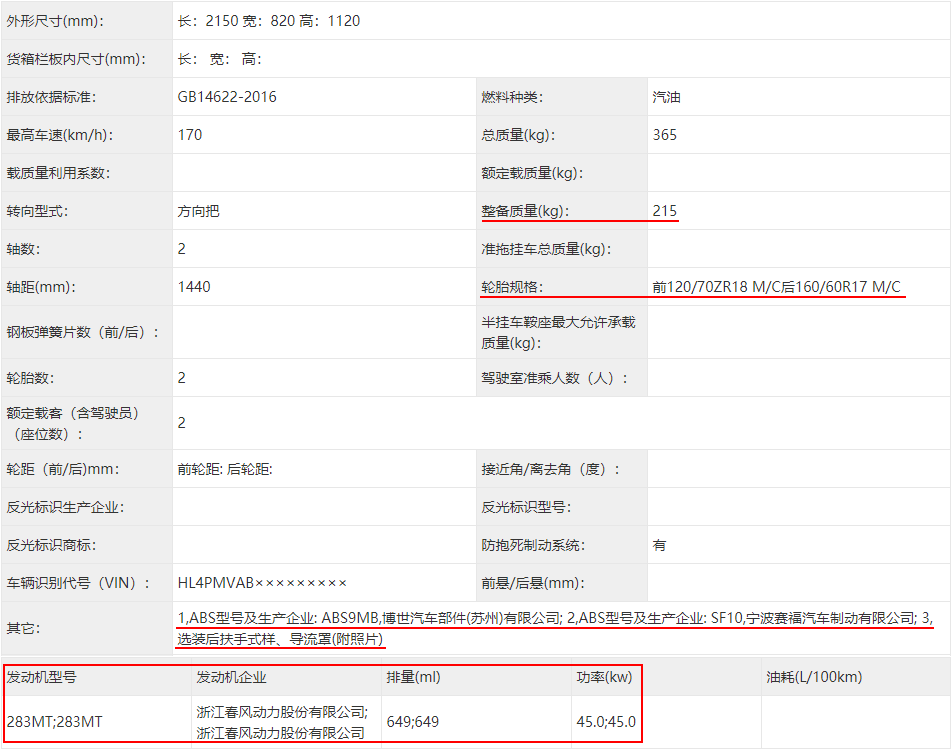
Task: Select VIN value HL4PMVAB×××××××××
Action: pos(262,584)
